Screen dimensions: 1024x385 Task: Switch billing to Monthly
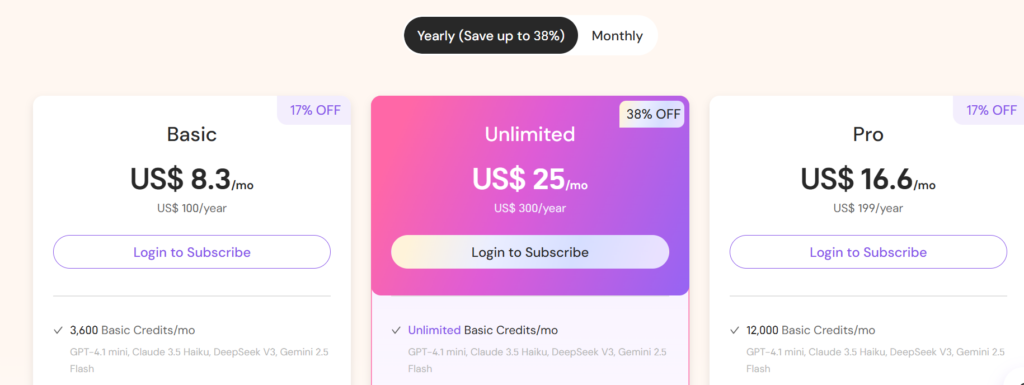point(616,36)
